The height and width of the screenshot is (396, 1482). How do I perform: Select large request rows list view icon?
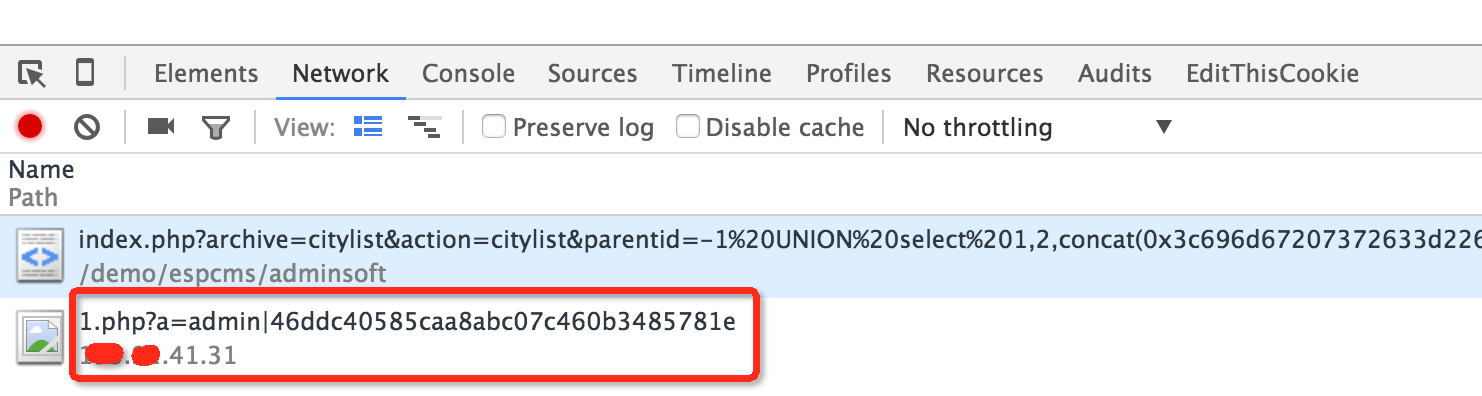click(369, 126)
